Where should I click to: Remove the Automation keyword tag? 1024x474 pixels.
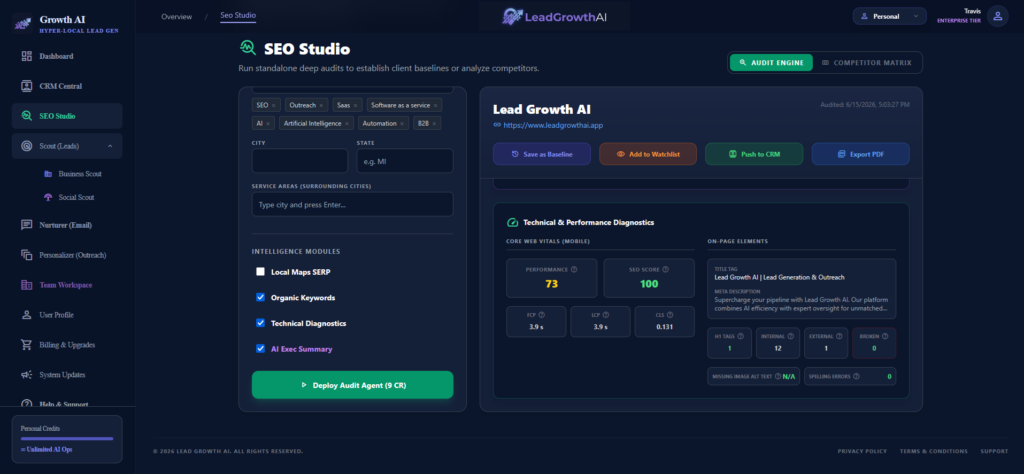[x=403, y=123]
